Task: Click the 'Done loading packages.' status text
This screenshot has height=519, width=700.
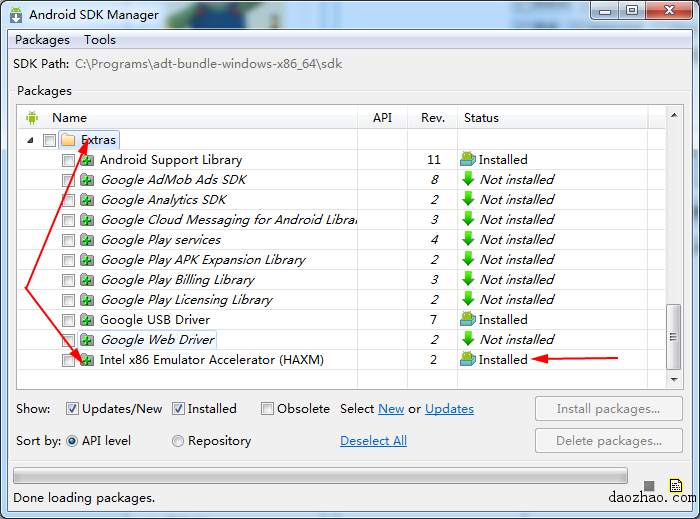Action: click(84, 498)
